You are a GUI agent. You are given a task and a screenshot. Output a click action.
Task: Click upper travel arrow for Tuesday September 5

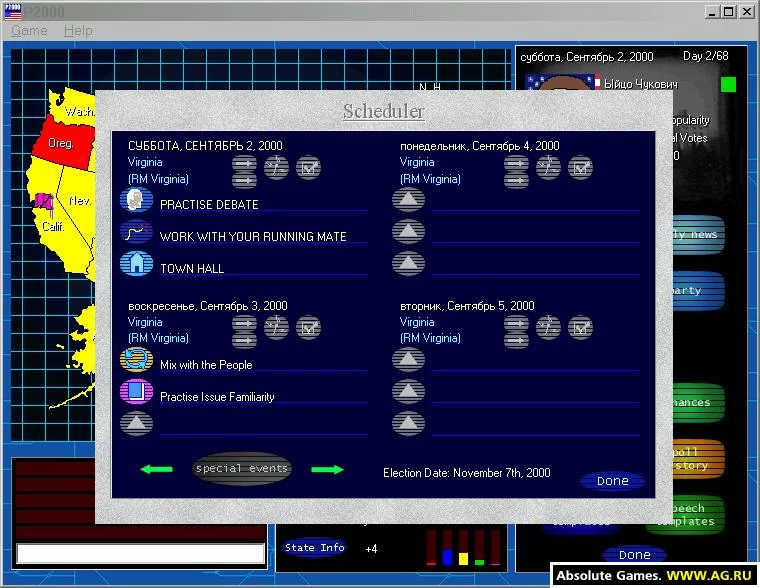[x=516, y=322]
